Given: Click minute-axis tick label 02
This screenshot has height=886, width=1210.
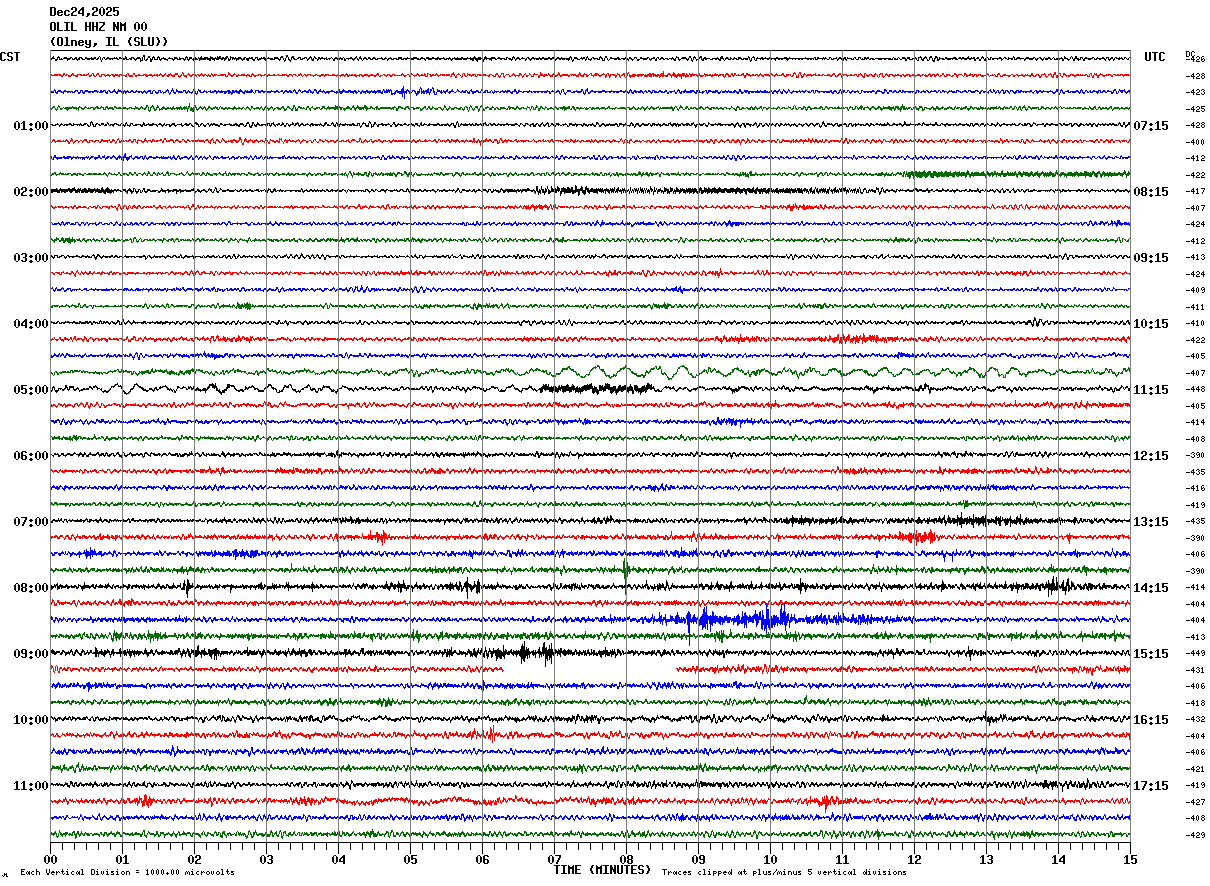Looking at the screenshot, I should 194,859.
